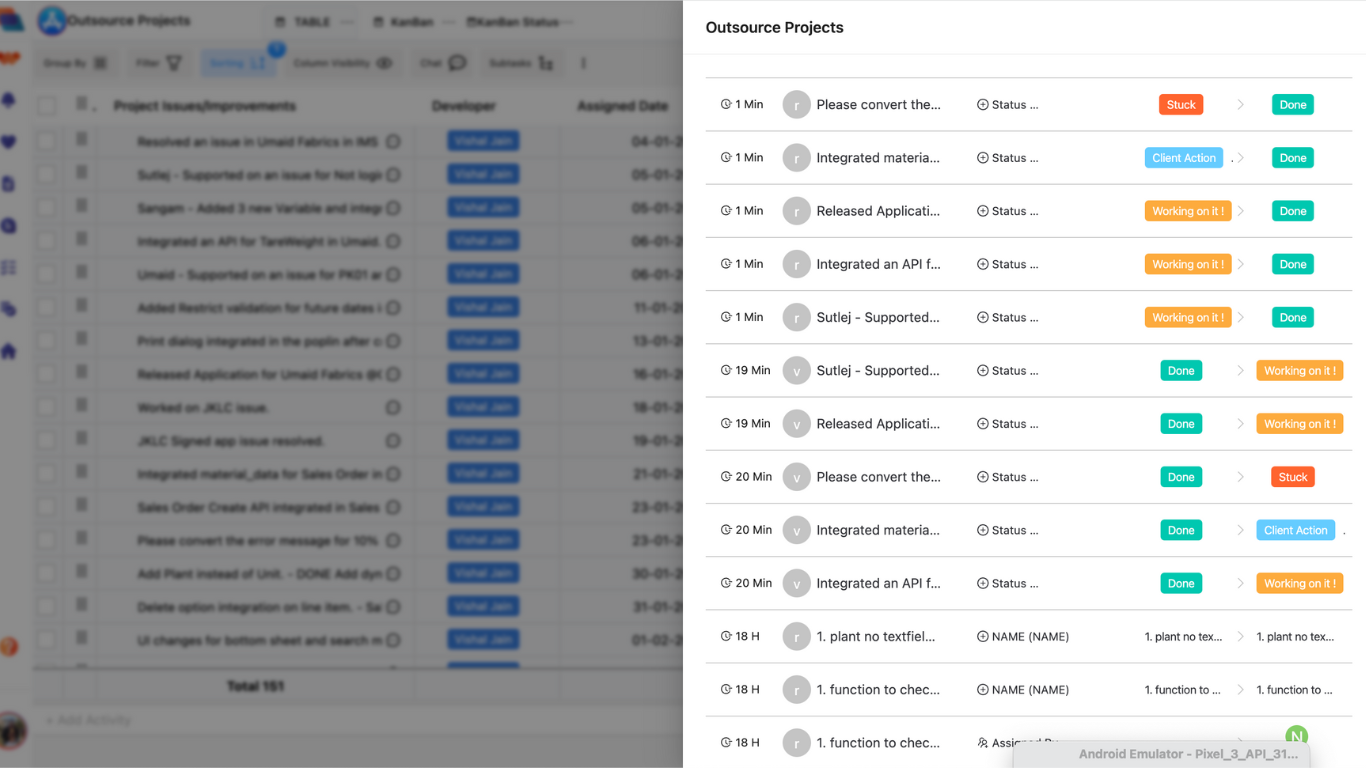Click Add Activity at table bottom
Viewport: 1366px width, 768px height.
[x=88, y=720]
